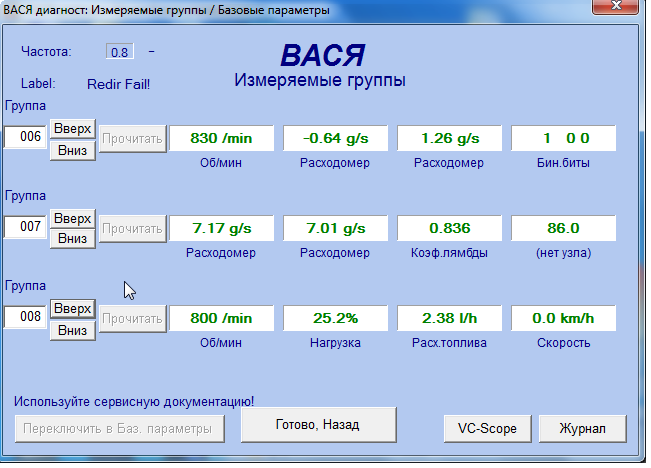Click Вниз button for group 006
This screenshot has width=651, height=468.
pos(72,149)
